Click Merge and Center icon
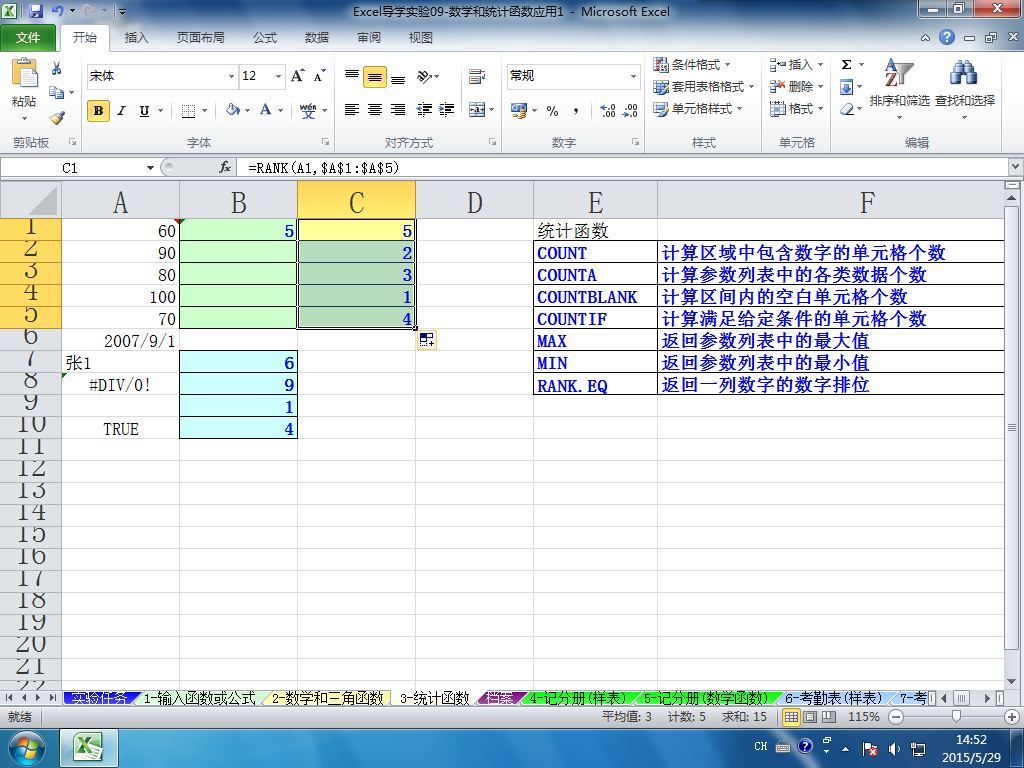The width and height of the screenshot is (1024, 768). (x=477, y=110)
